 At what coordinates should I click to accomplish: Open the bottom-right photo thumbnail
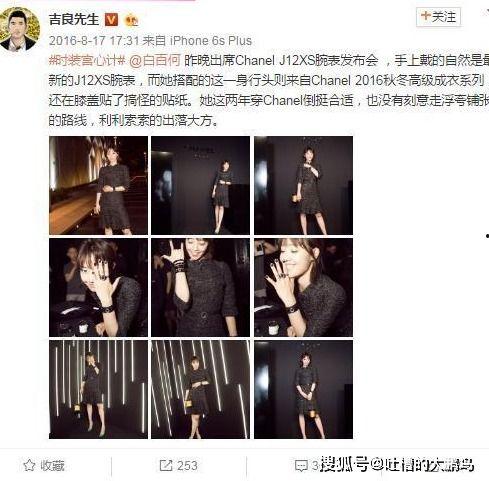click(x=303, y=389)
